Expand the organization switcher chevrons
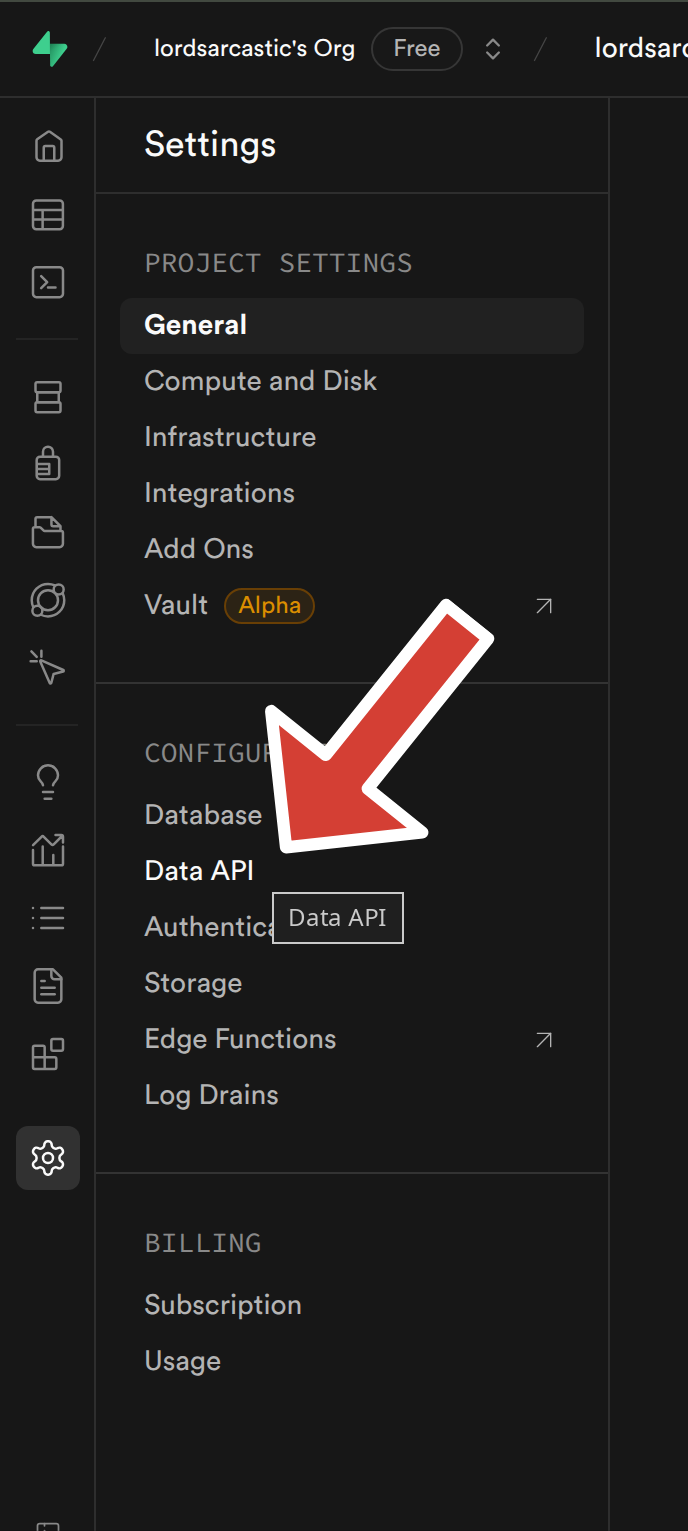688x1531 pixels. [493, 49]
